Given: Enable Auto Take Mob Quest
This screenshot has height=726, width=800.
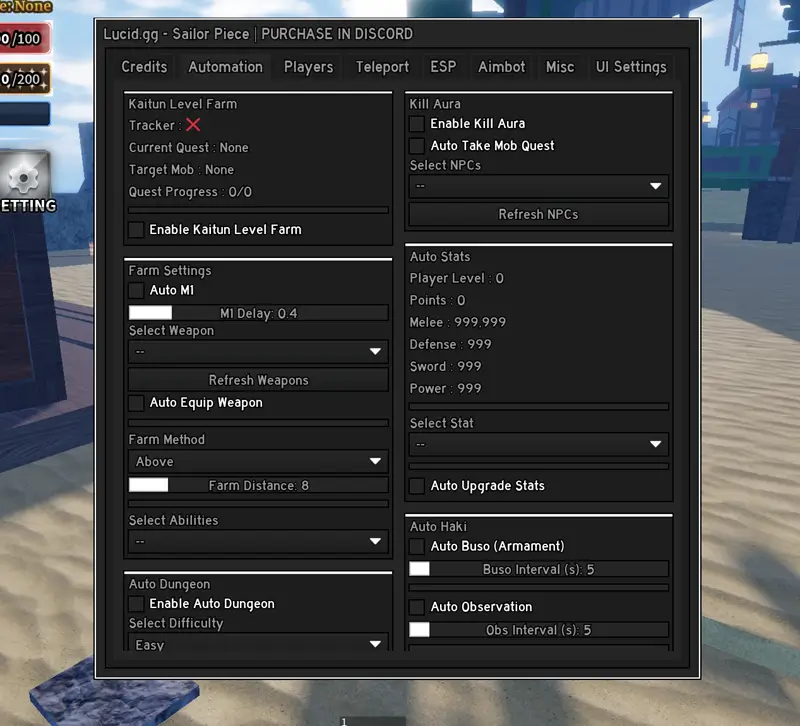Looking at the screenshot, I should pos(416,145).
